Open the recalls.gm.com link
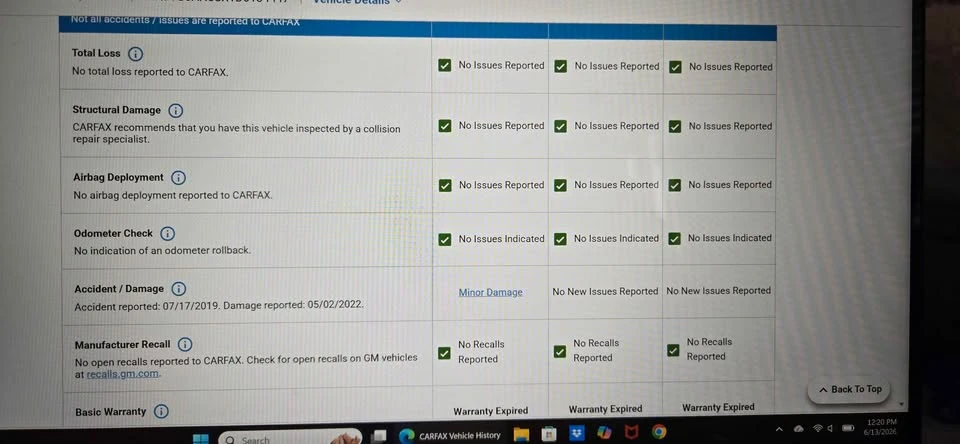The height and width of the screenshot is (444, 960). click(122, 374)
